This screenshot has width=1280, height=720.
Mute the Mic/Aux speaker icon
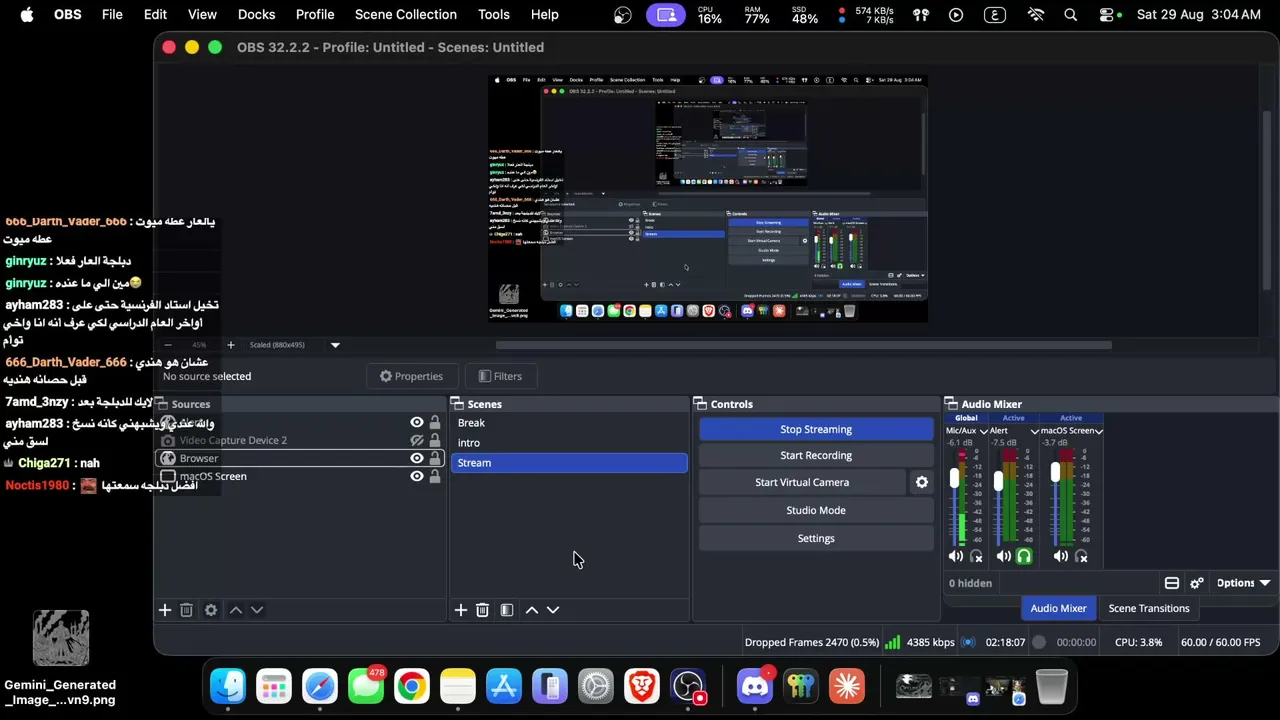[956, 556]
